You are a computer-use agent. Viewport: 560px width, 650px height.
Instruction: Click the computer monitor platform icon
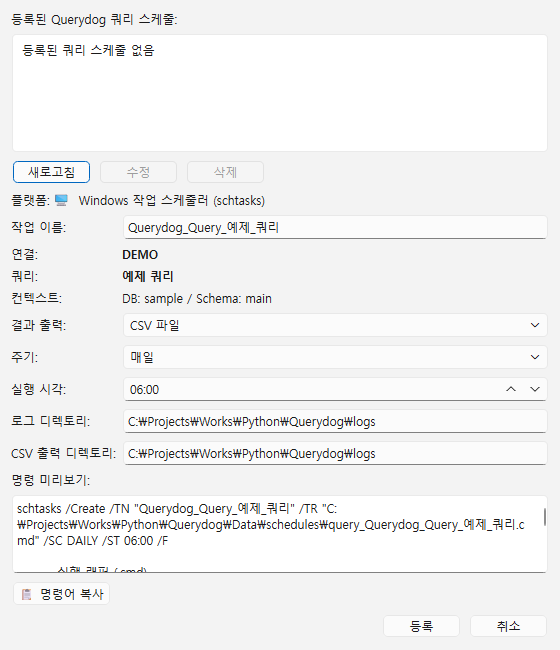(61, 200)
